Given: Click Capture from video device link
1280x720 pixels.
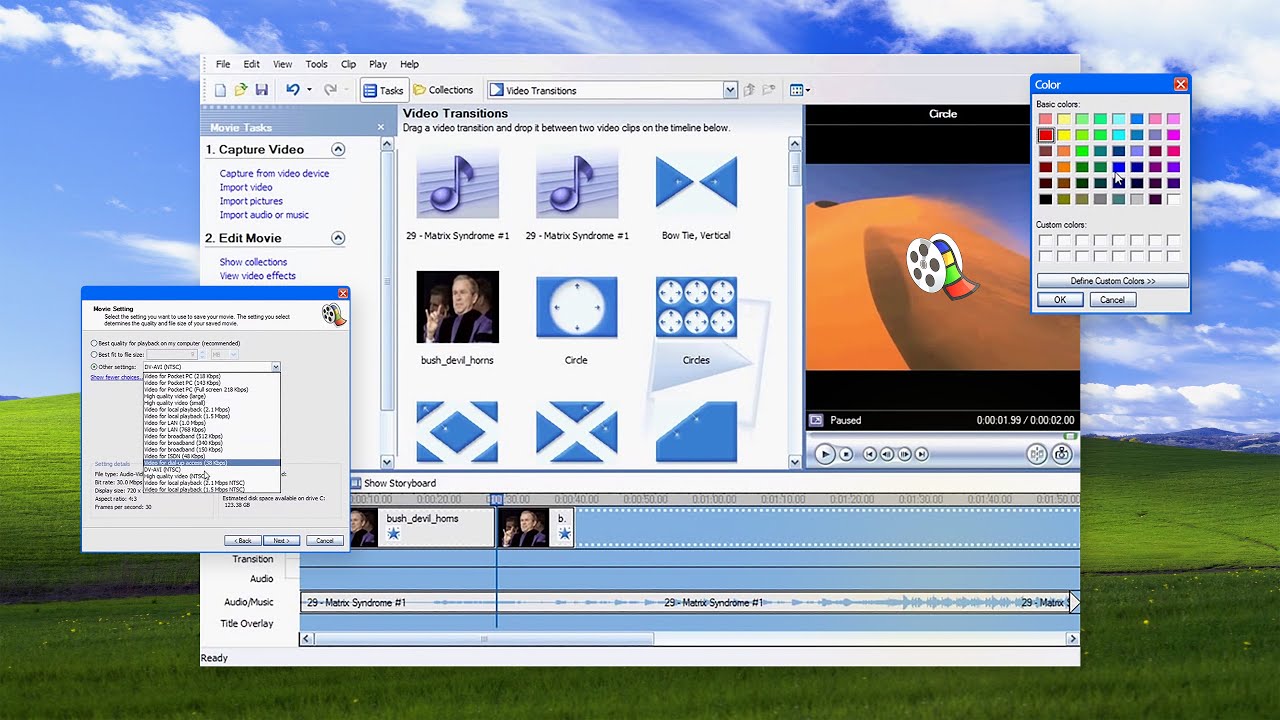Looking at the screenshot, I should pos(274,173).
